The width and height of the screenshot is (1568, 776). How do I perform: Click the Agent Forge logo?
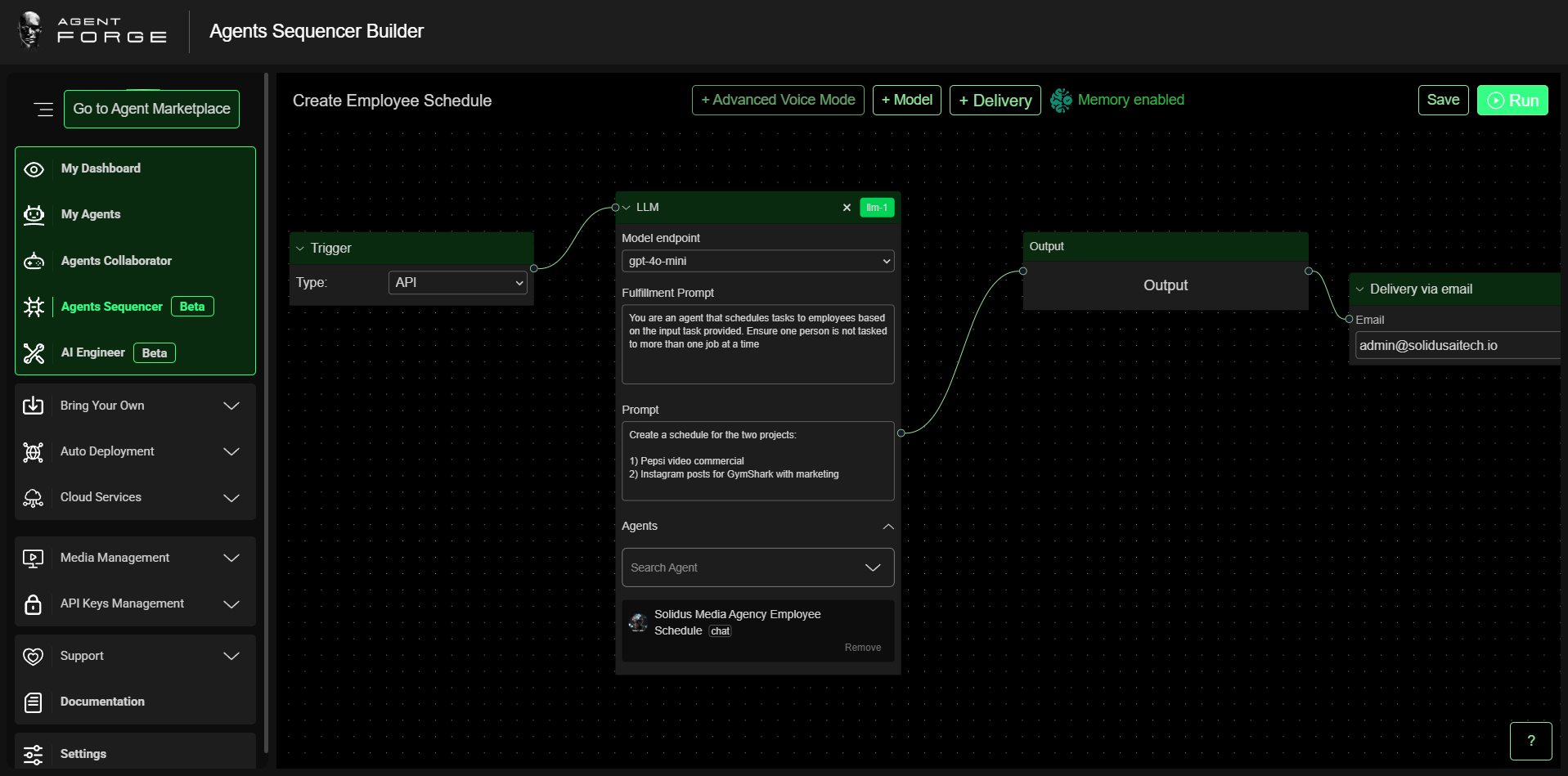(x=92, y=30)
